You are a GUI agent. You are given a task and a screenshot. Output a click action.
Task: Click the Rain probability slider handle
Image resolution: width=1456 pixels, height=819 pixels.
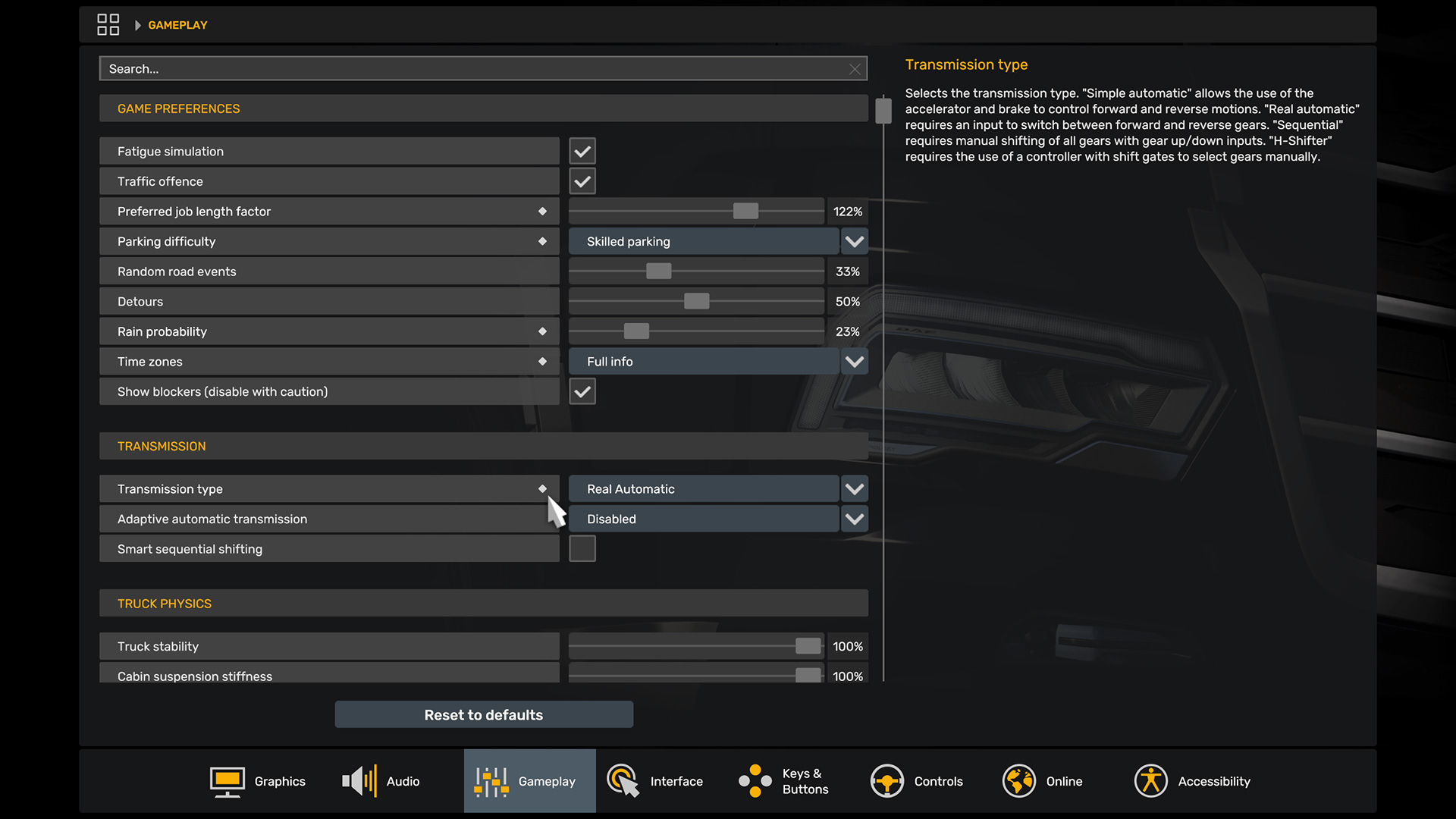tap(636, 331)
